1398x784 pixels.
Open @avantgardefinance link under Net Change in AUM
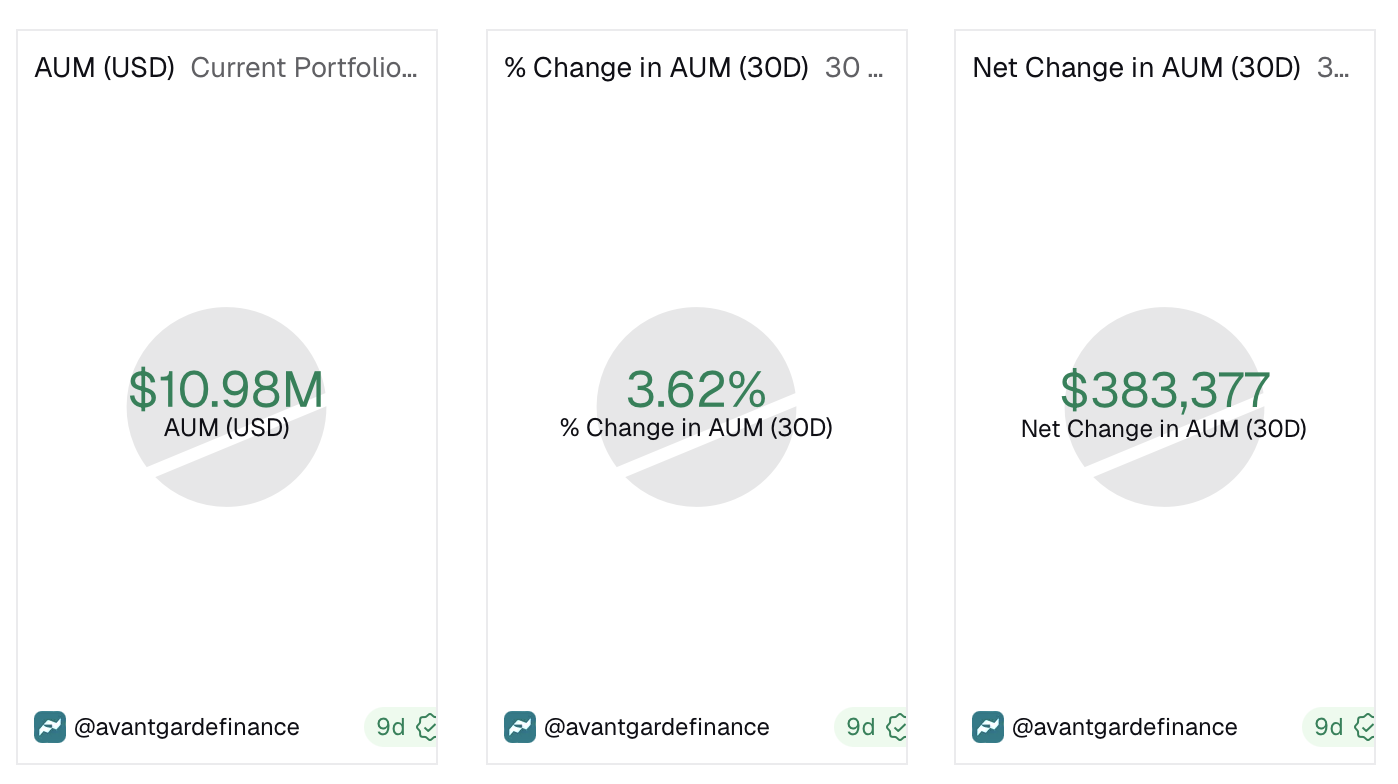[x=1124, y=727]
